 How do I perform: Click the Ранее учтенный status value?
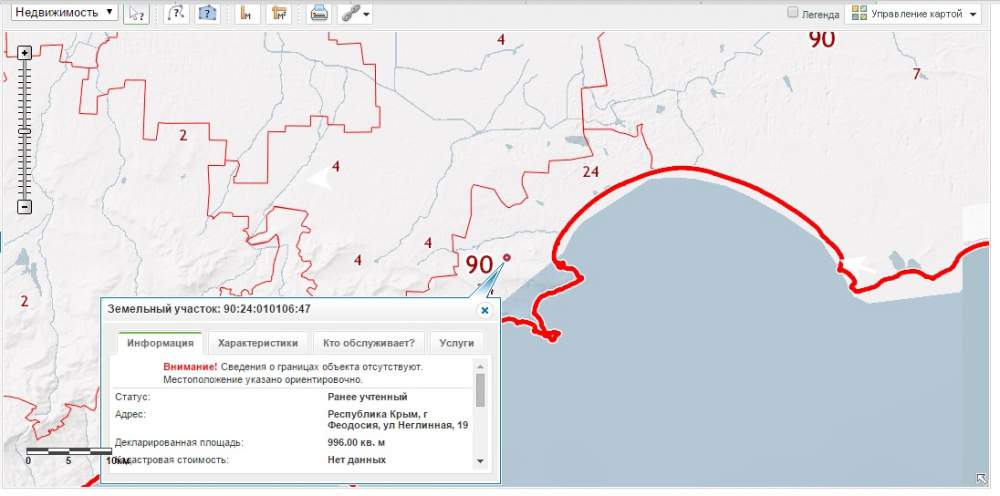pos(367,397)
